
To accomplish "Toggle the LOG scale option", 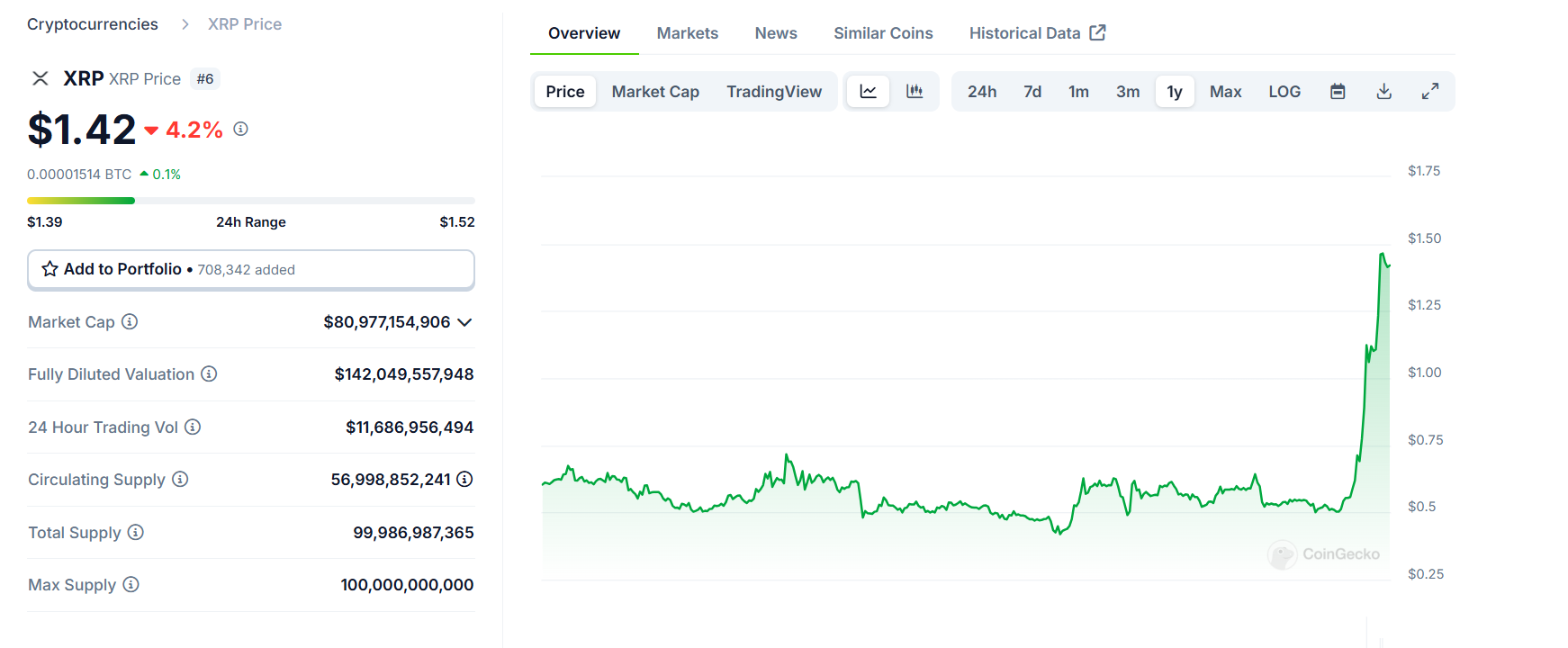I will 1284,91.
